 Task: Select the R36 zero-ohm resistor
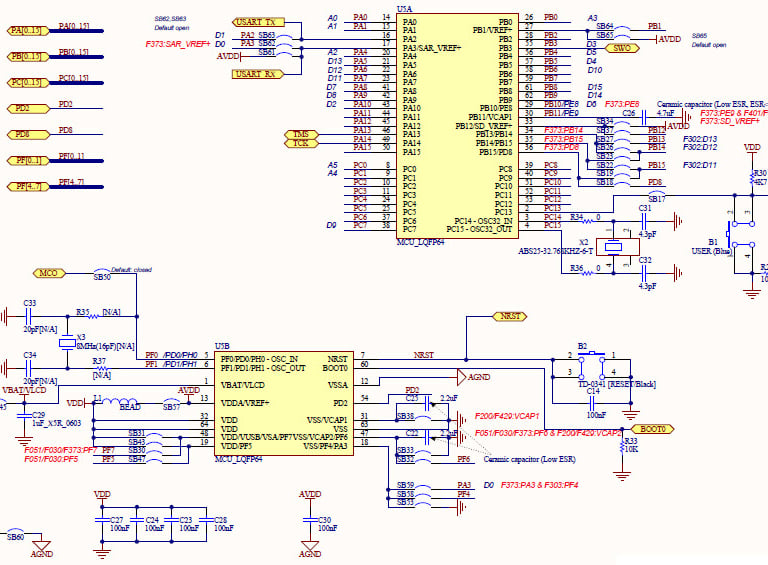click(x=587, y=273)
